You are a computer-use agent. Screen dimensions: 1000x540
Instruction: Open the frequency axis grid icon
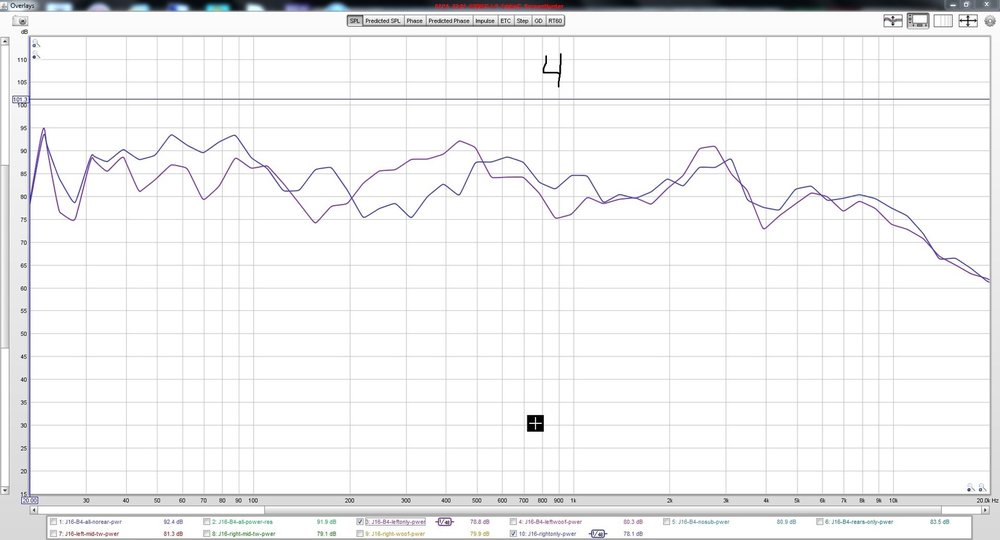tap(943, 21)
